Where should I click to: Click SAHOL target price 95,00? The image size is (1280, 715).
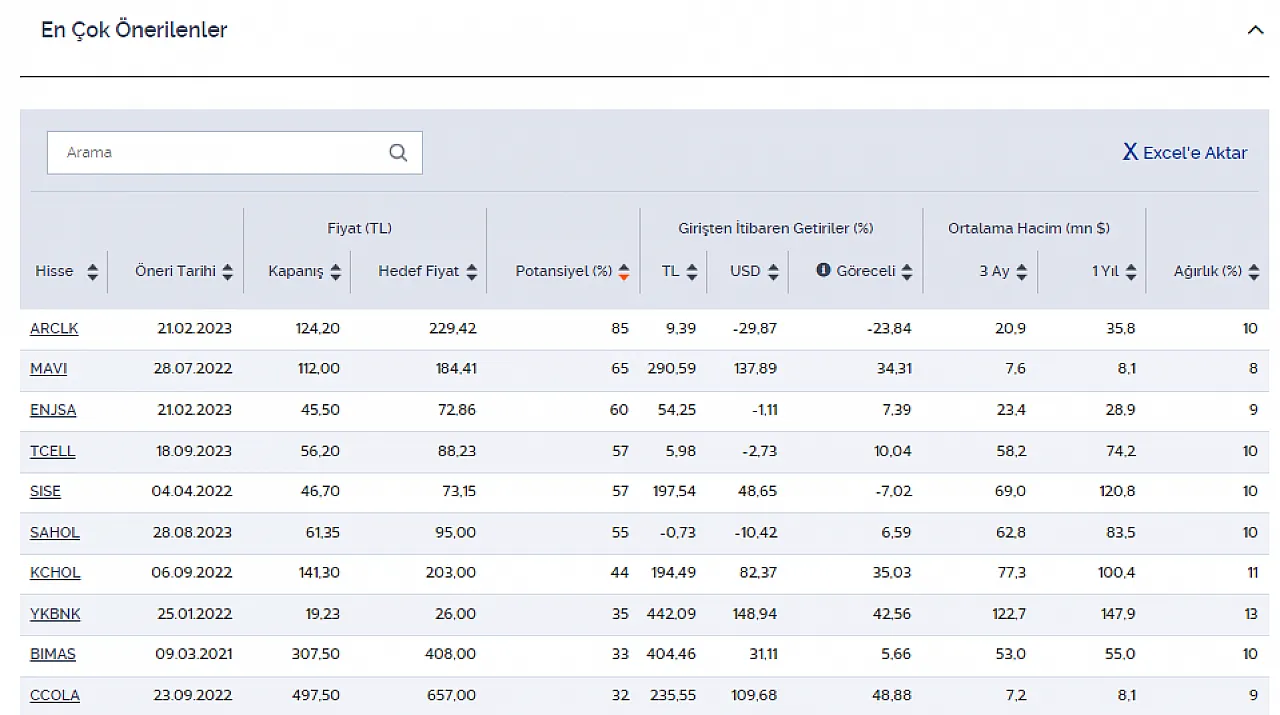point(455,532)
